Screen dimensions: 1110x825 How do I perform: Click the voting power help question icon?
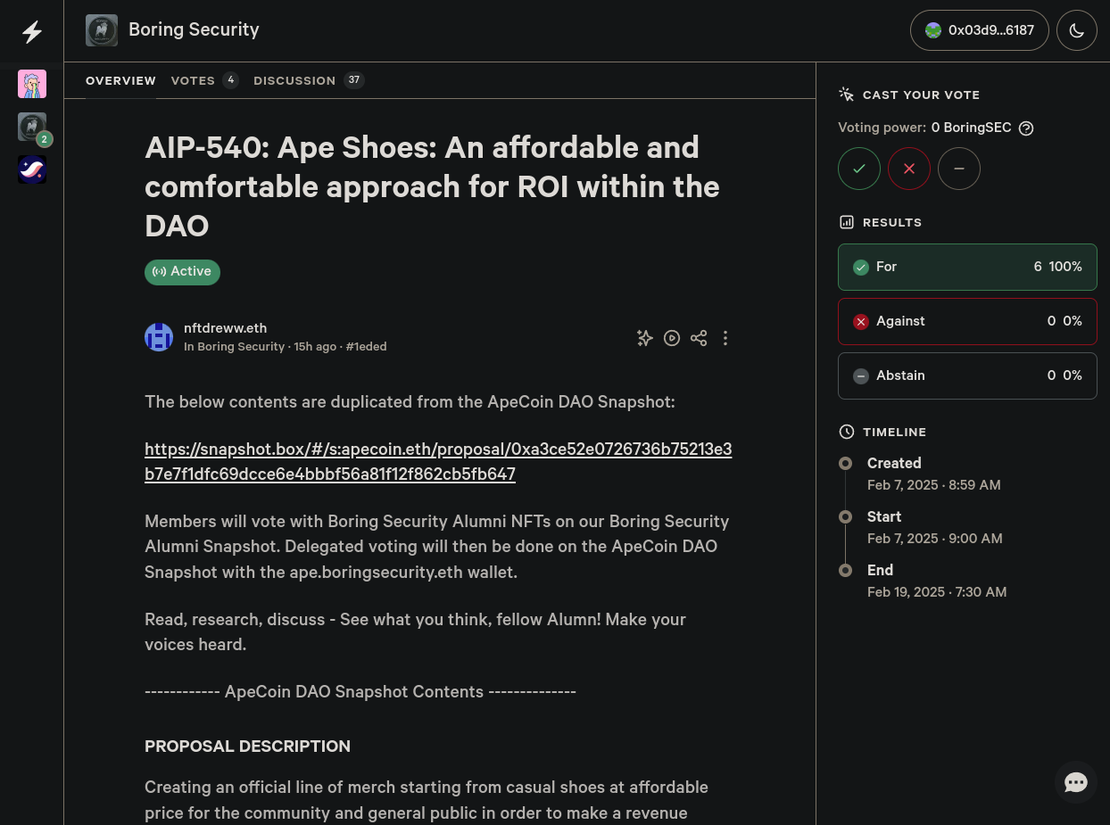pos(1026,128)
